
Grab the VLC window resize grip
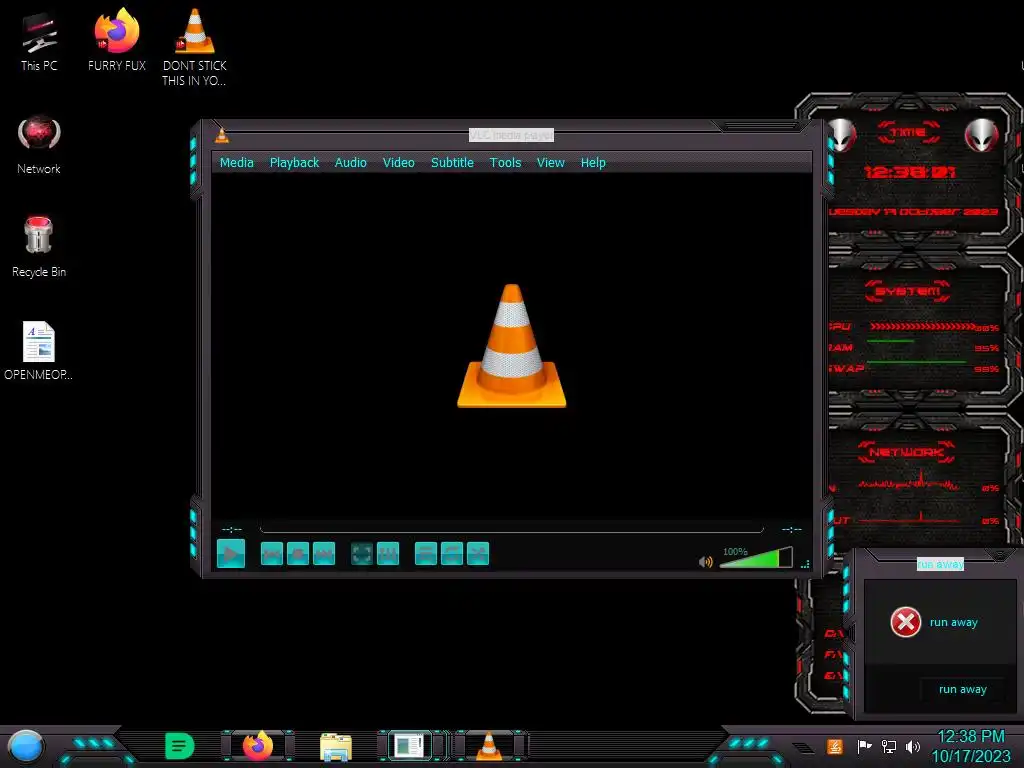pyautogui.click(x=805, y=564)
